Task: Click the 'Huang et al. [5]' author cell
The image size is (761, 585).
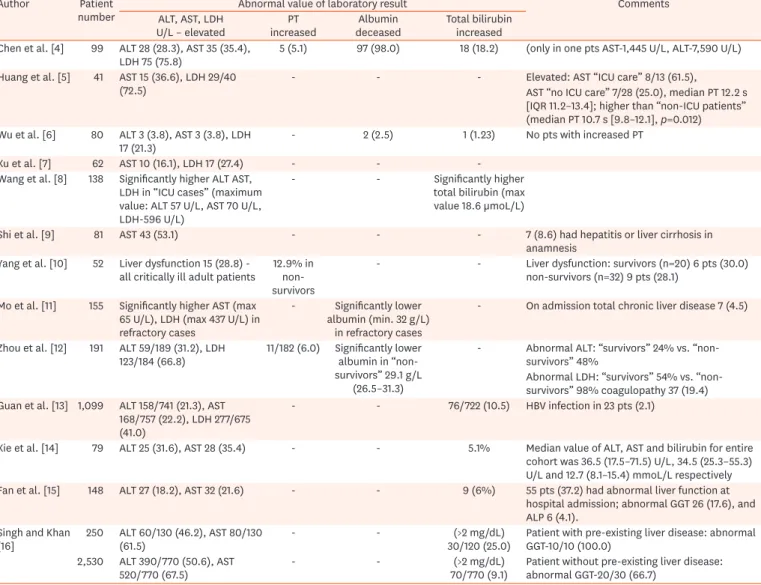Action: point(35,77)
